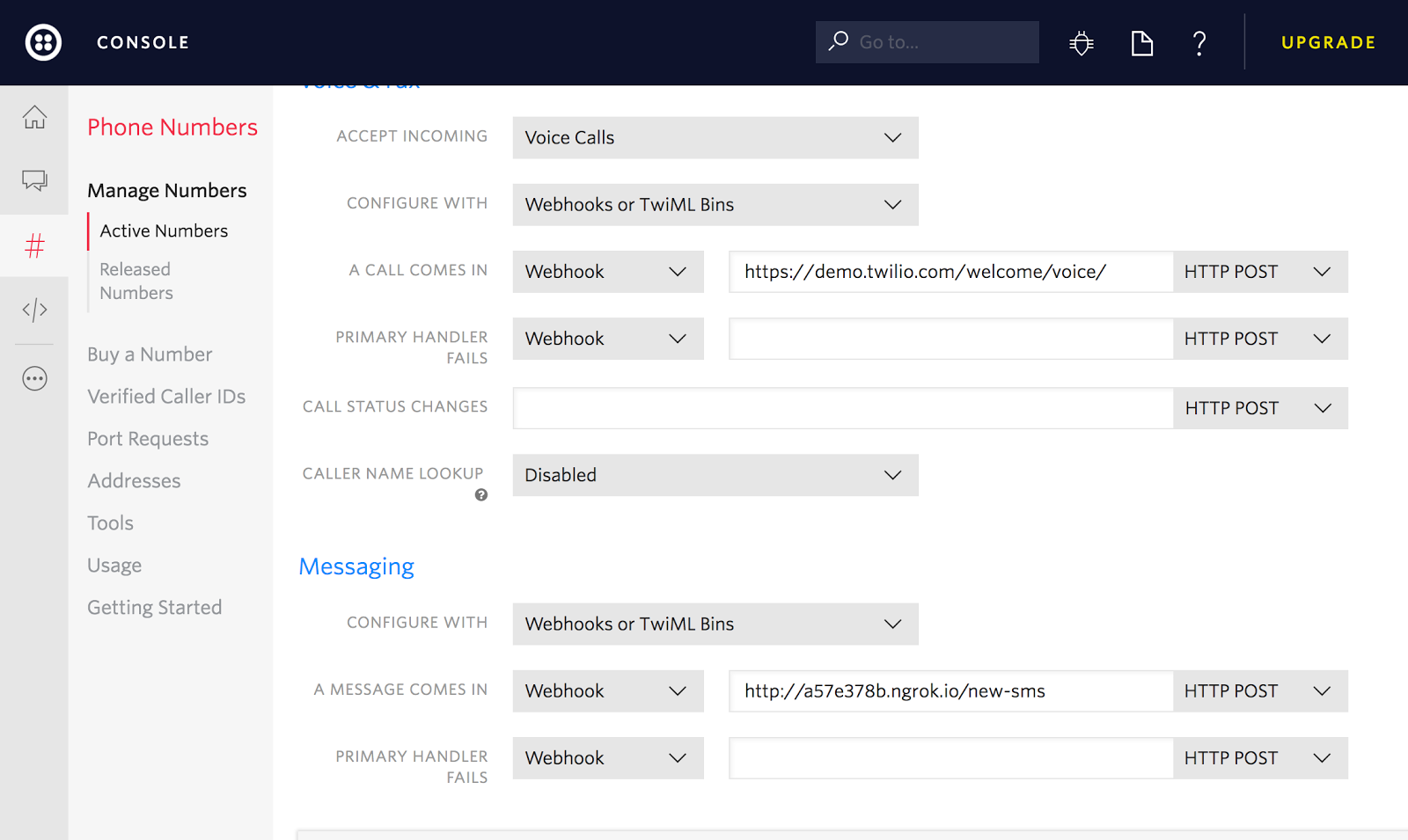Click empty voice Primary Handler Fails URL field
The height and width of the screenshot is (840, 1408).
pos(951,339)
